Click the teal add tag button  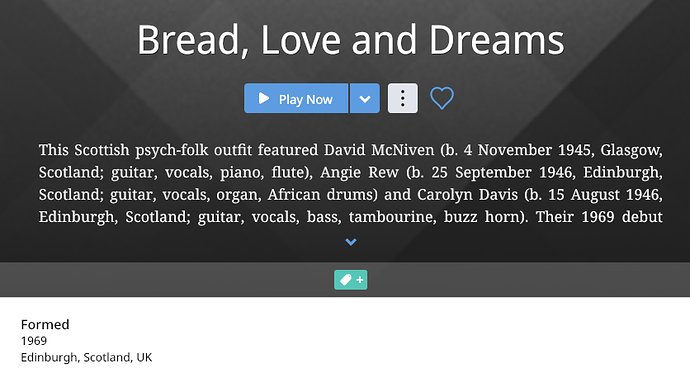[x=351, y=280]
